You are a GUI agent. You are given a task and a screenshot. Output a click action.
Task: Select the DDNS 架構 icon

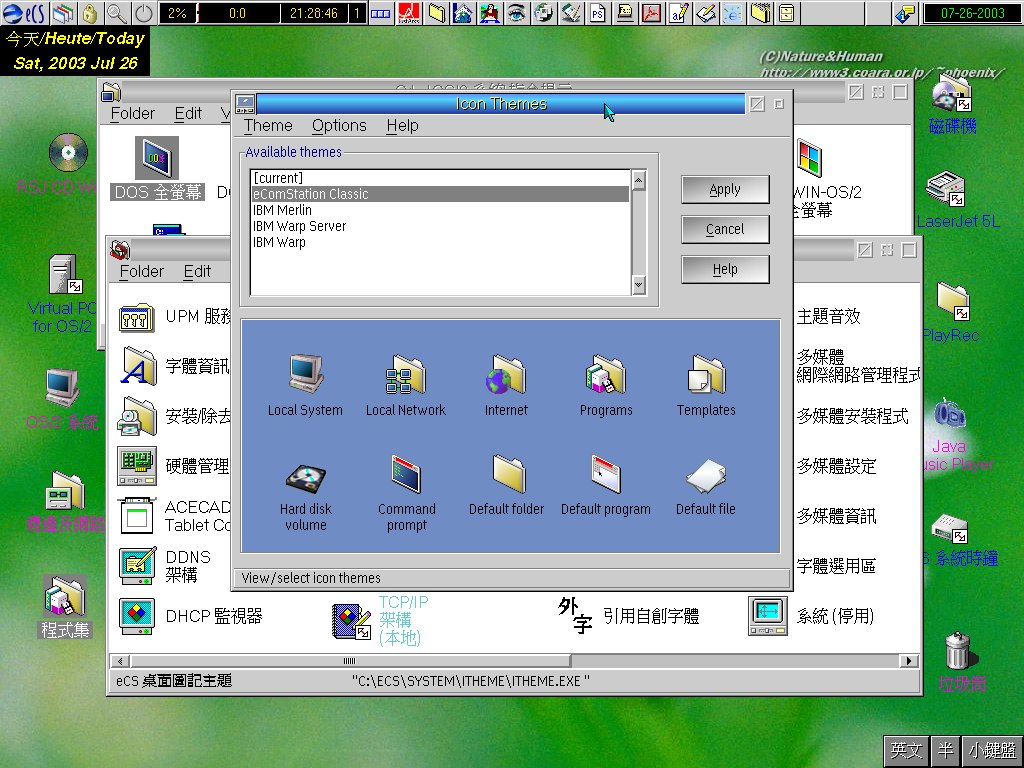(x=137, y=566)
